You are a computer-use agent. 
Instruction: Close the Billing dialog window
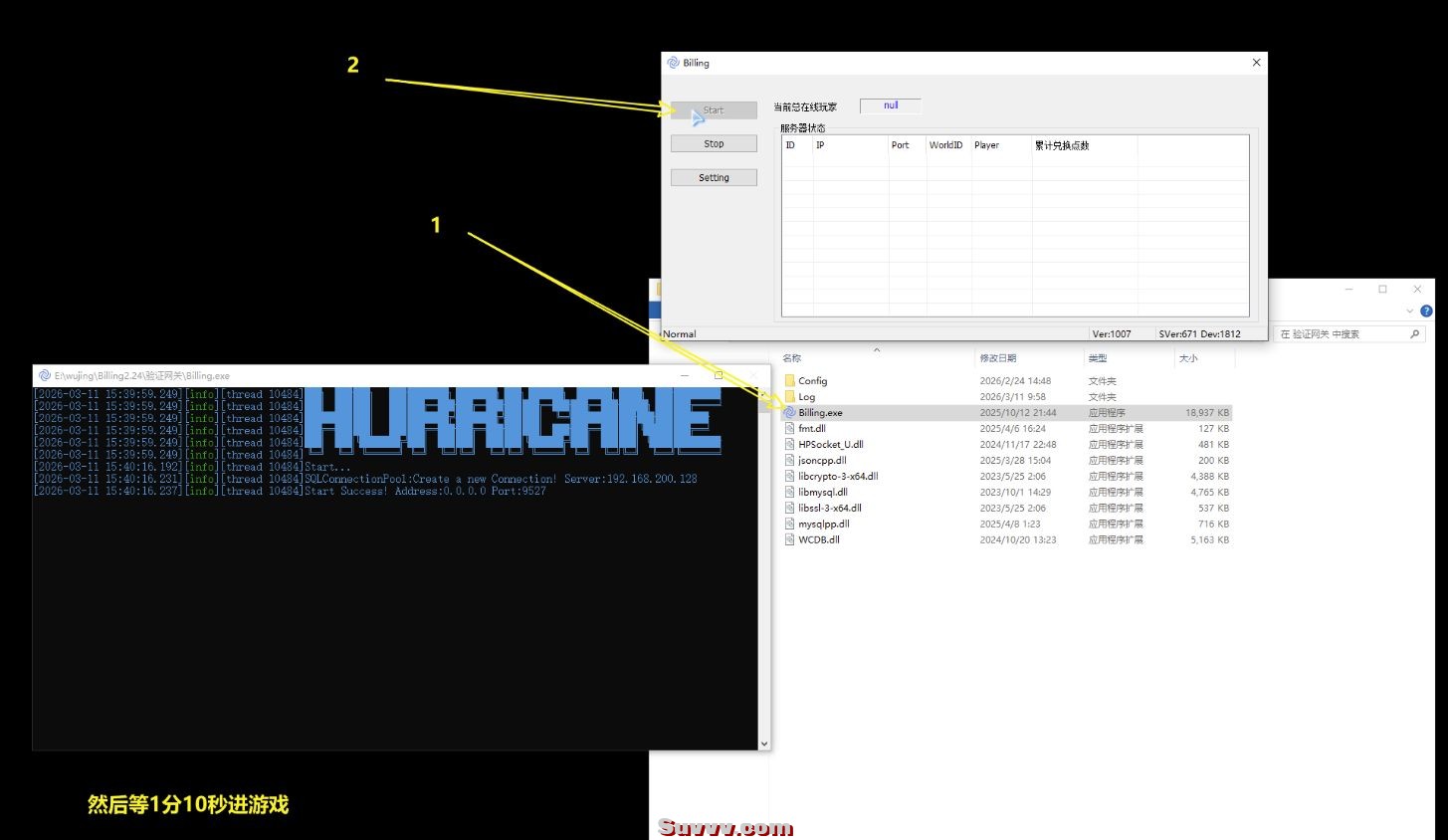1256,63
